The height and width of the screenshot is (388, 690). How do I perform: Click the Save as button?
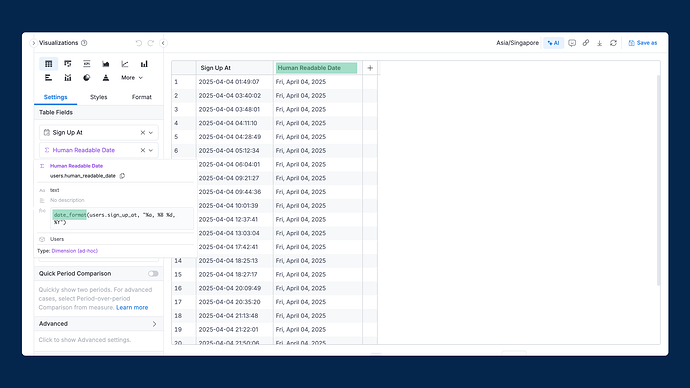point(642,43)
